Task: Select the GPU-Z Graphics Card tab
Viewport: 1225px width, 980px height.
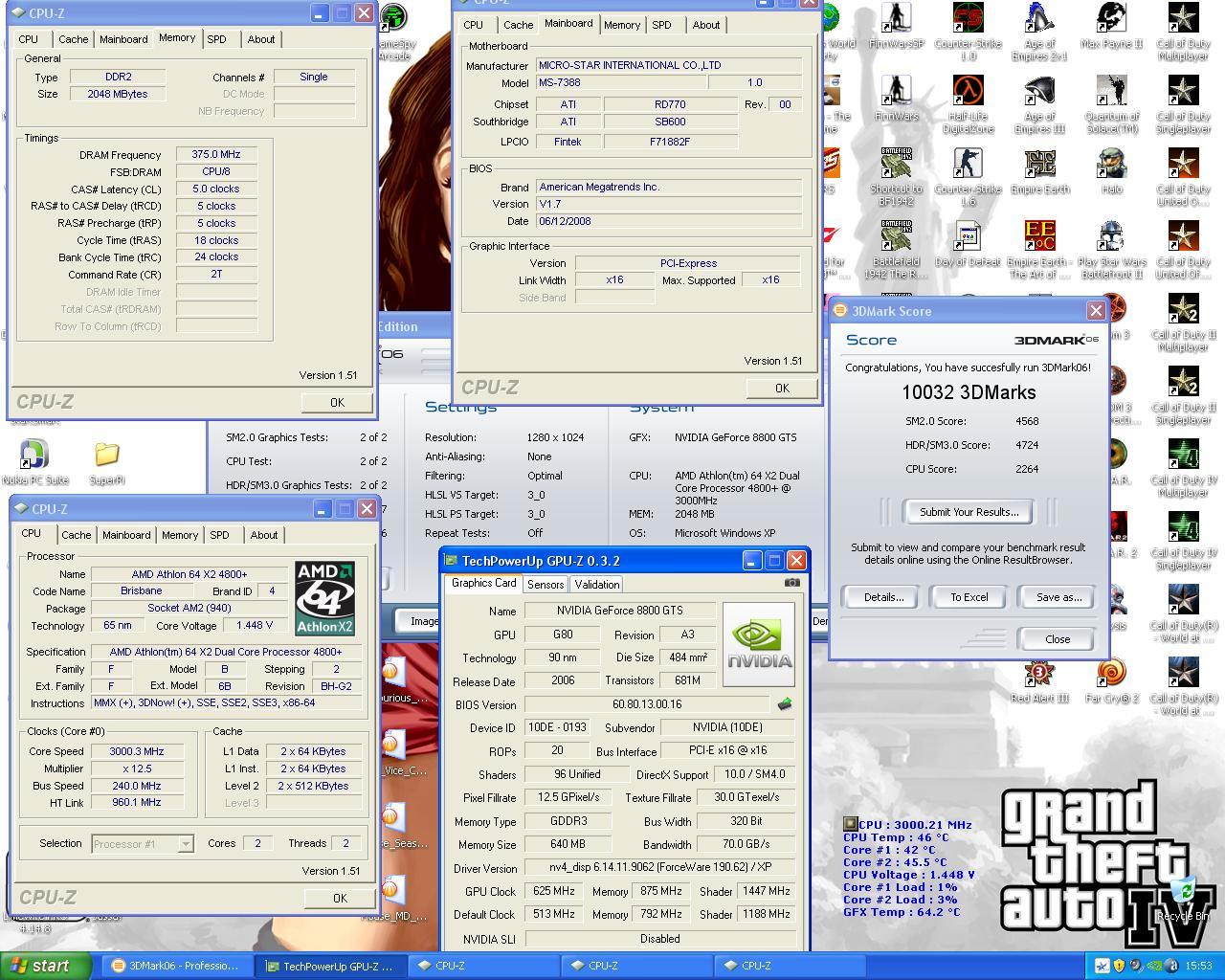Action: point(483,583)
